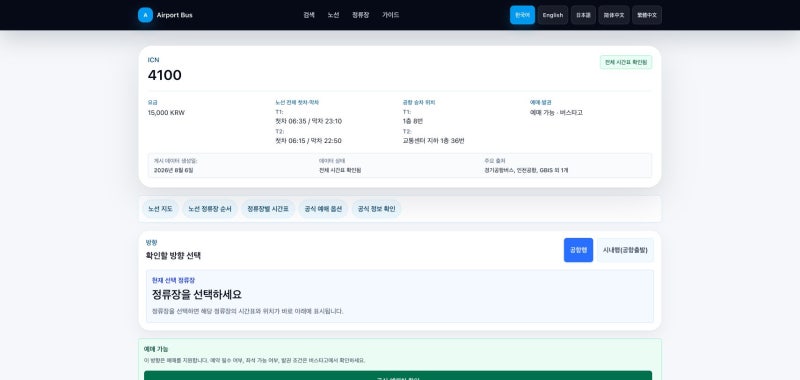Click the 예매 가능 · 버스타고 text
The height and width of the screenshot is (380, 800).
(556, 113)
